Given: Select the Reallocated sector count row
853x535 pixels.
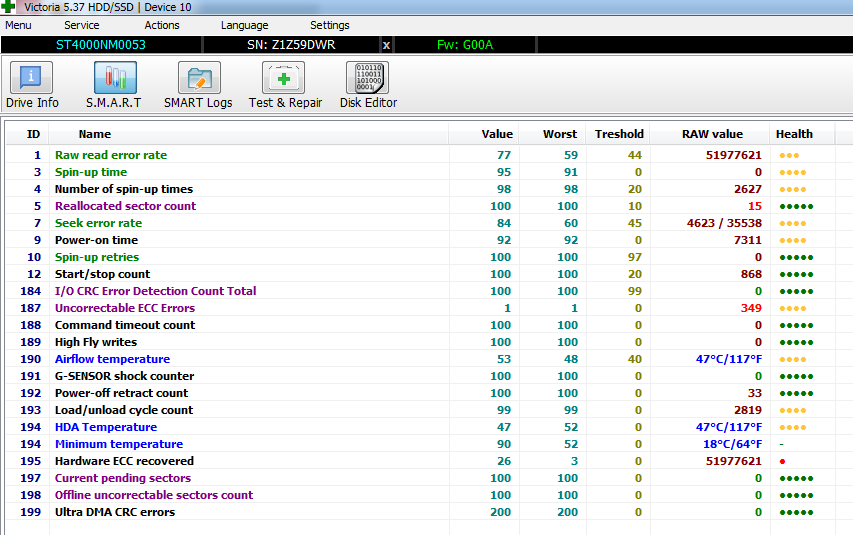Looking at the screenshot, I should click(x=125, y=206).
